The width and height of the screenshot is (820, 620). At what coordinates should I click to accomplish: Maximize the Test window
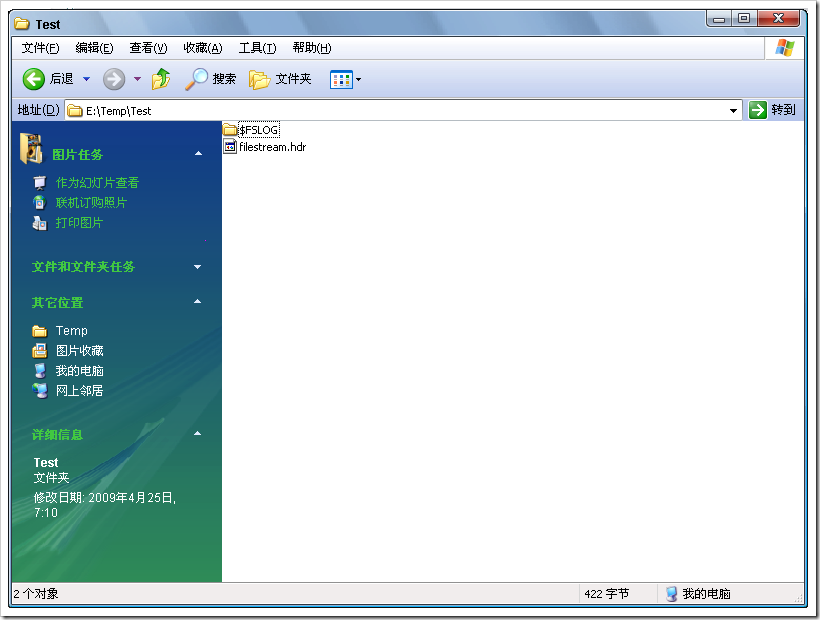(744, 19)
